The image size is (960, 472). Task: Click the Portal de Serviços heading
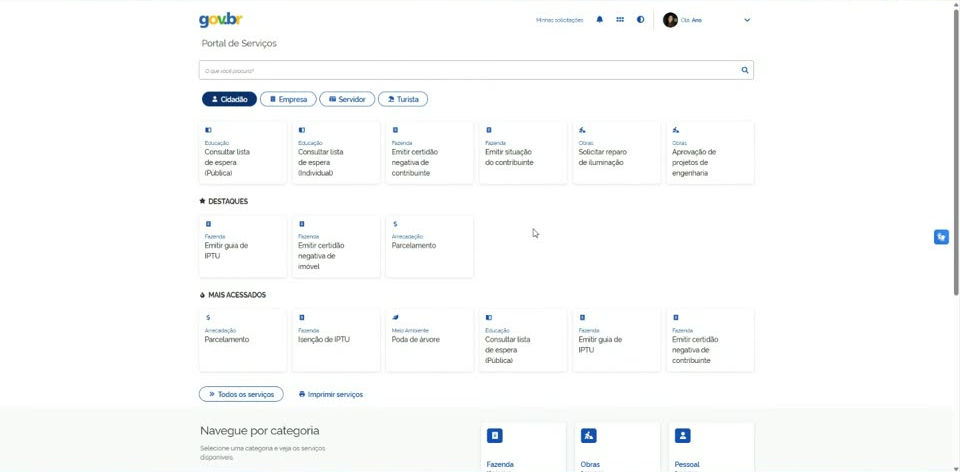[x=239, y=43]
